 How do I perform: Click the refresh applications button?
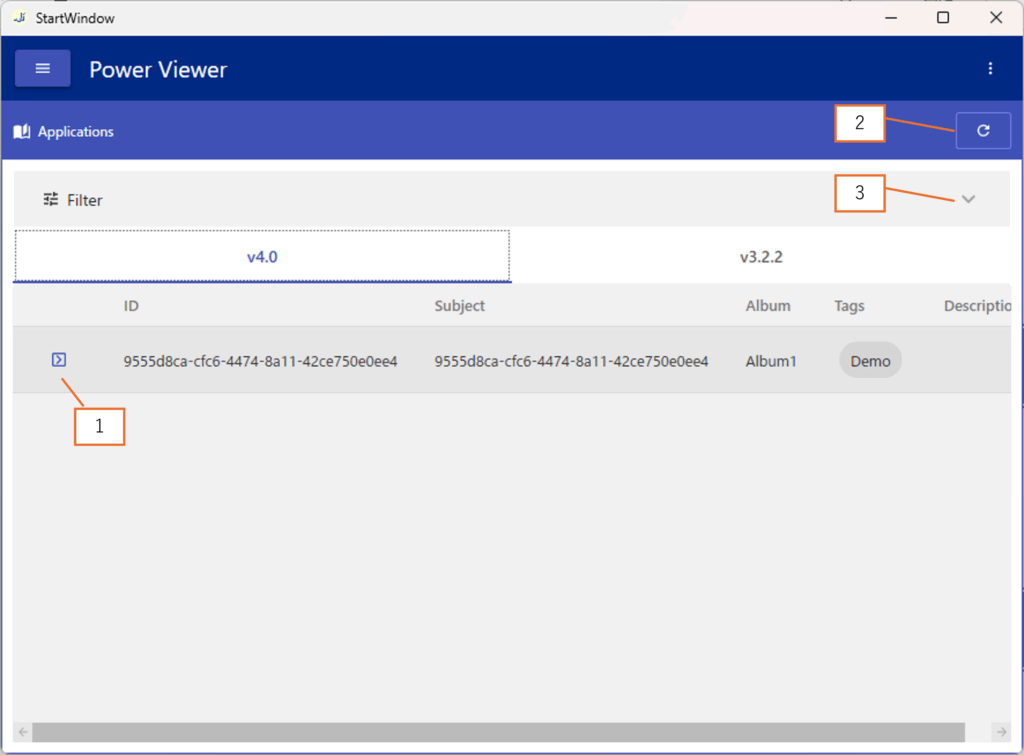coord(983,131)
